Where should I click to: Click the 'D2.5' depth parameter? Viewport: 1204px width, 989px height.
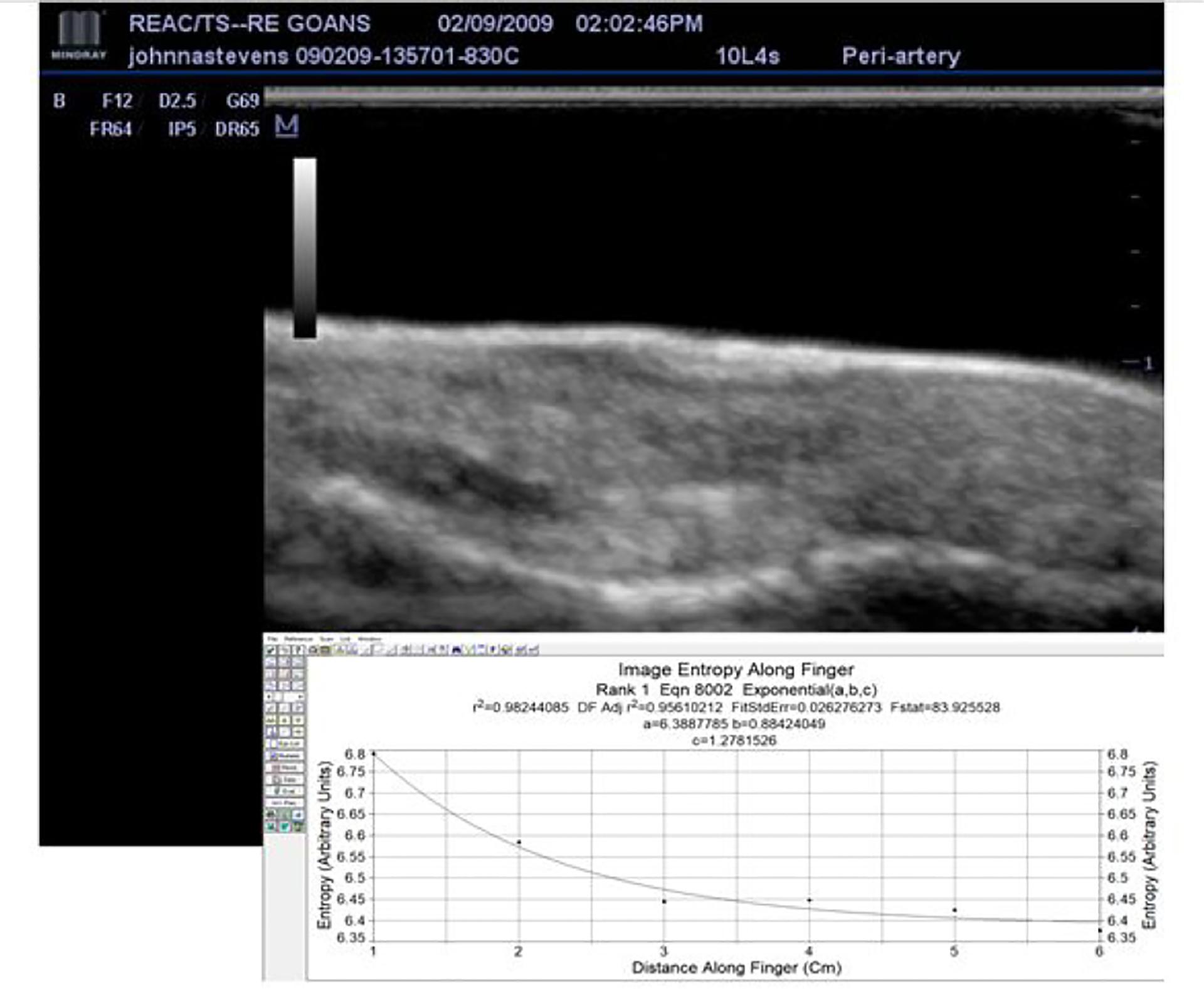pos(177,101)
